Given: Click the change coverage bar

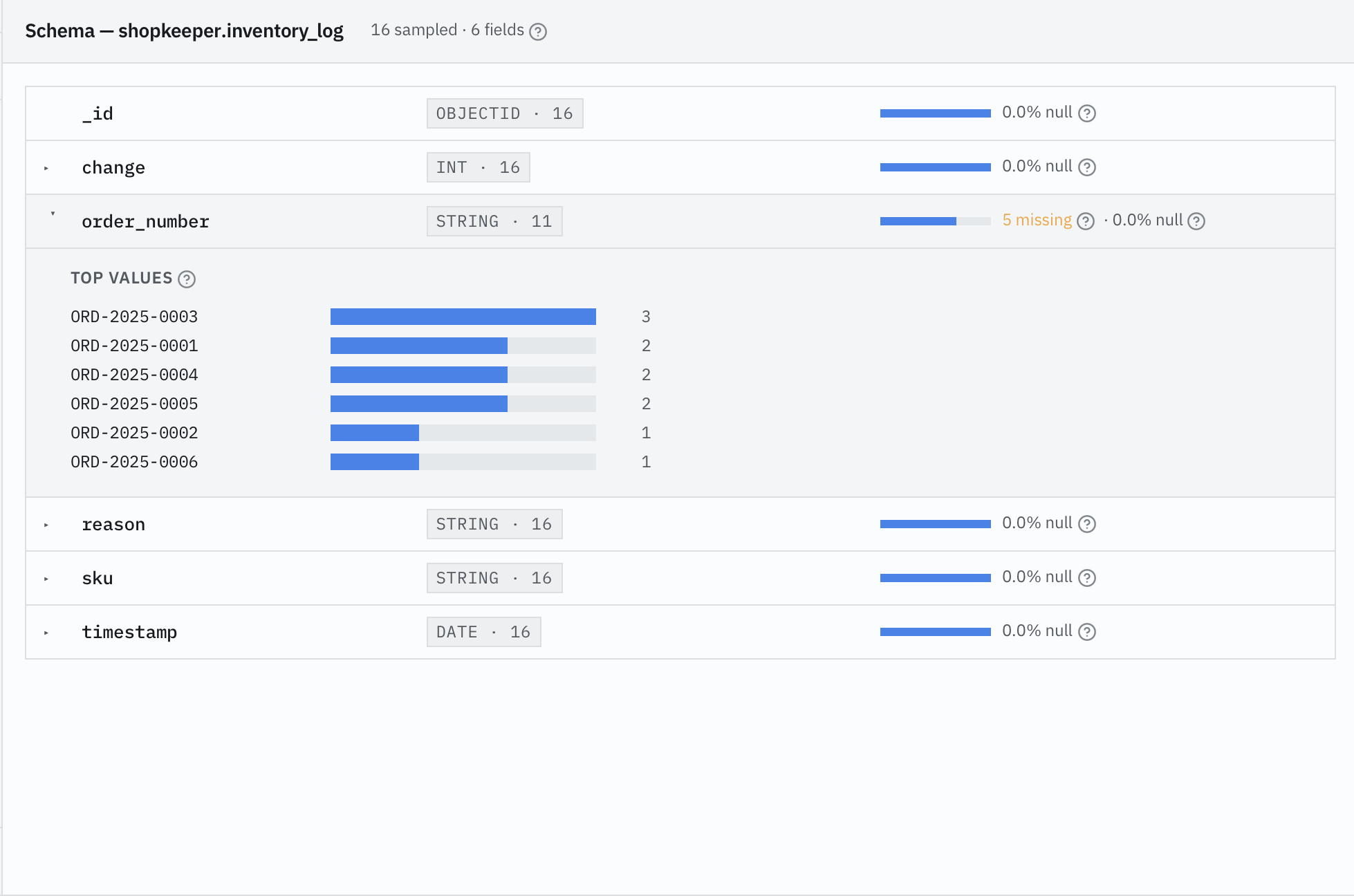Looking at the screenshot, I should pos(936,167).
